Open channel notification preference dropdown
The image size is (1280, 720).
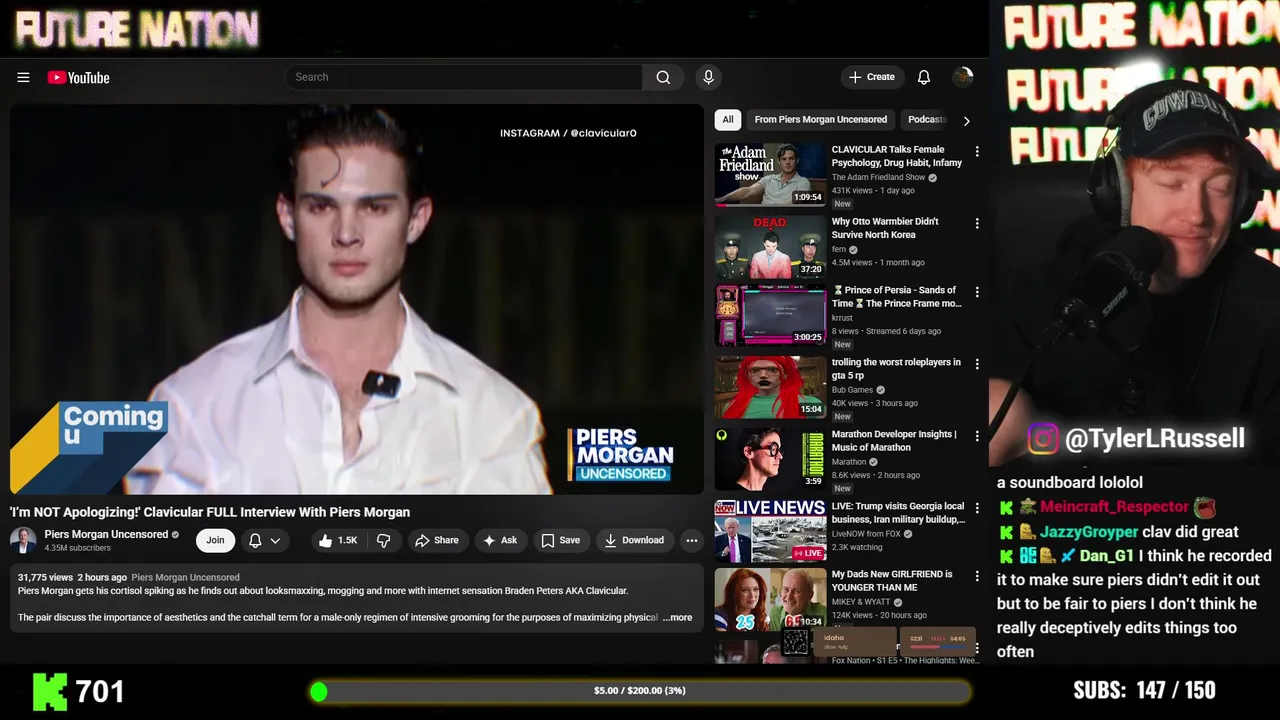pyautogui.click(x=265, y=540)
